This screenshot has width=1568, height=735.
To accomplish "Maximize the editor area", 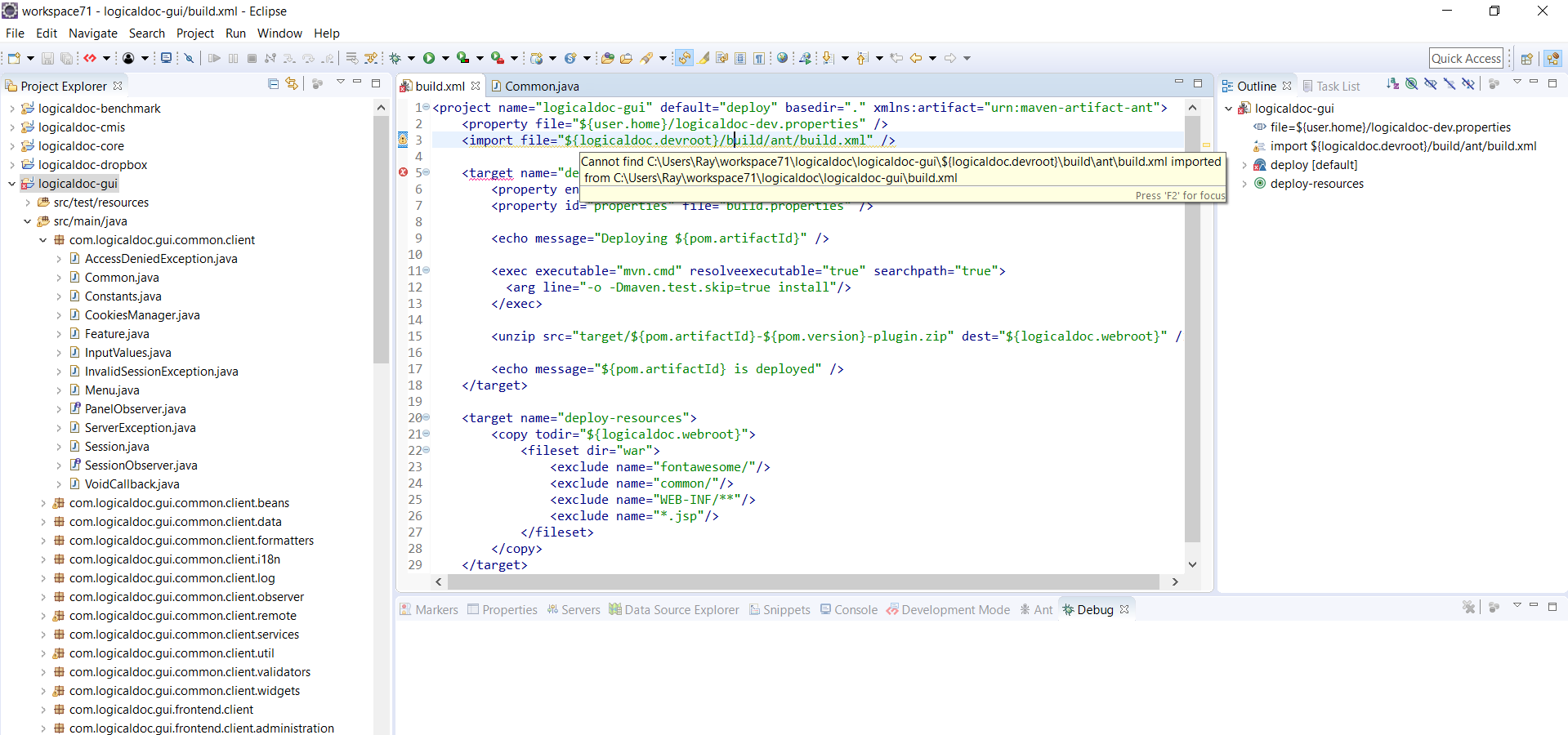I will (1198, 83).
